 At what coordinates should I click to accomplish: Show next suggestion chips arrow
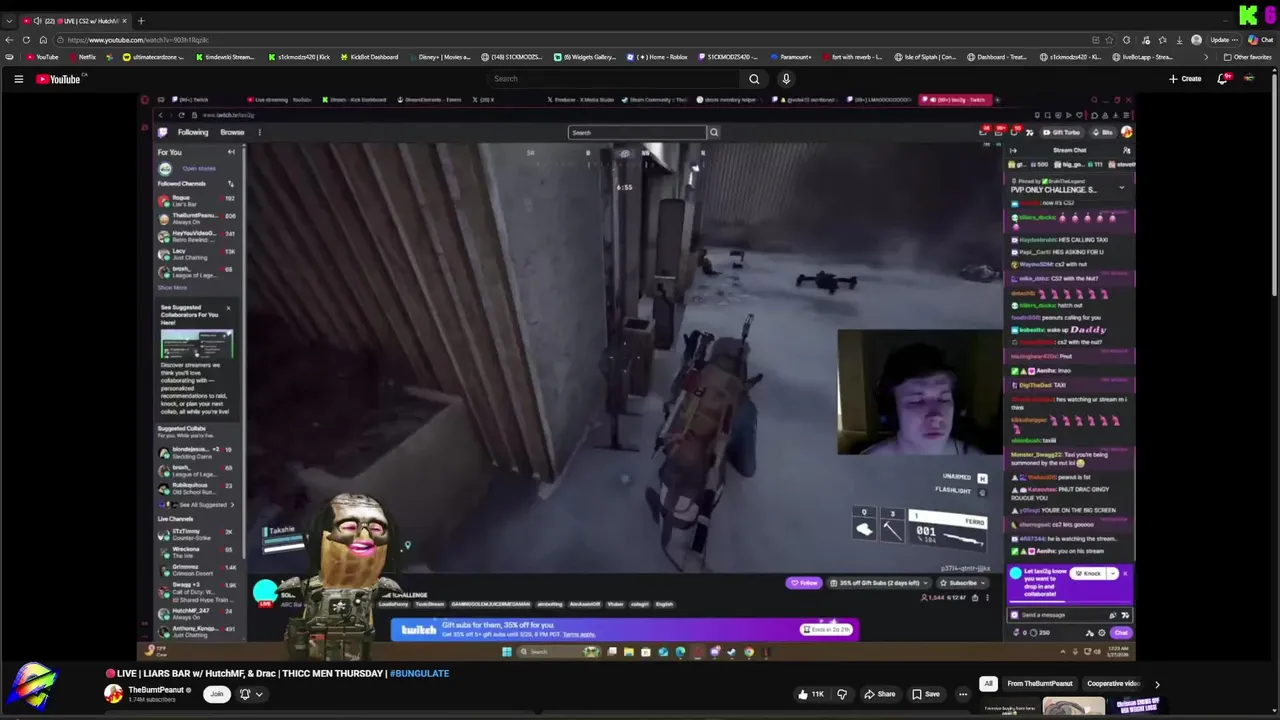tap(1157, 684)
